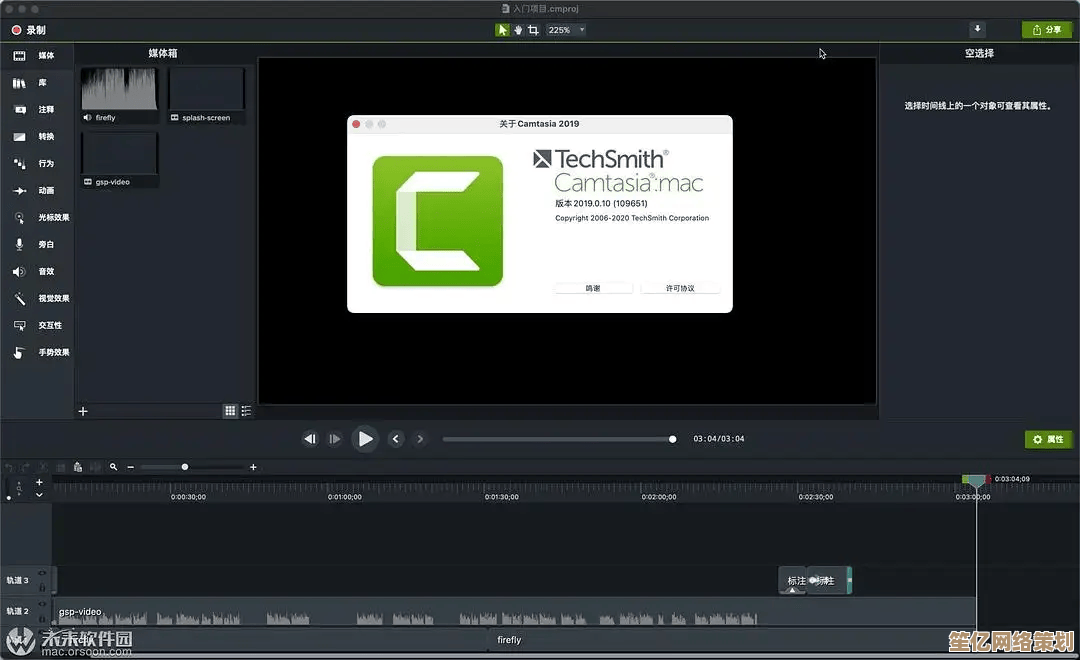Click the paste icon in timeline toolbar
This screenshot has width=1080, height=660.
click(78, 467)
